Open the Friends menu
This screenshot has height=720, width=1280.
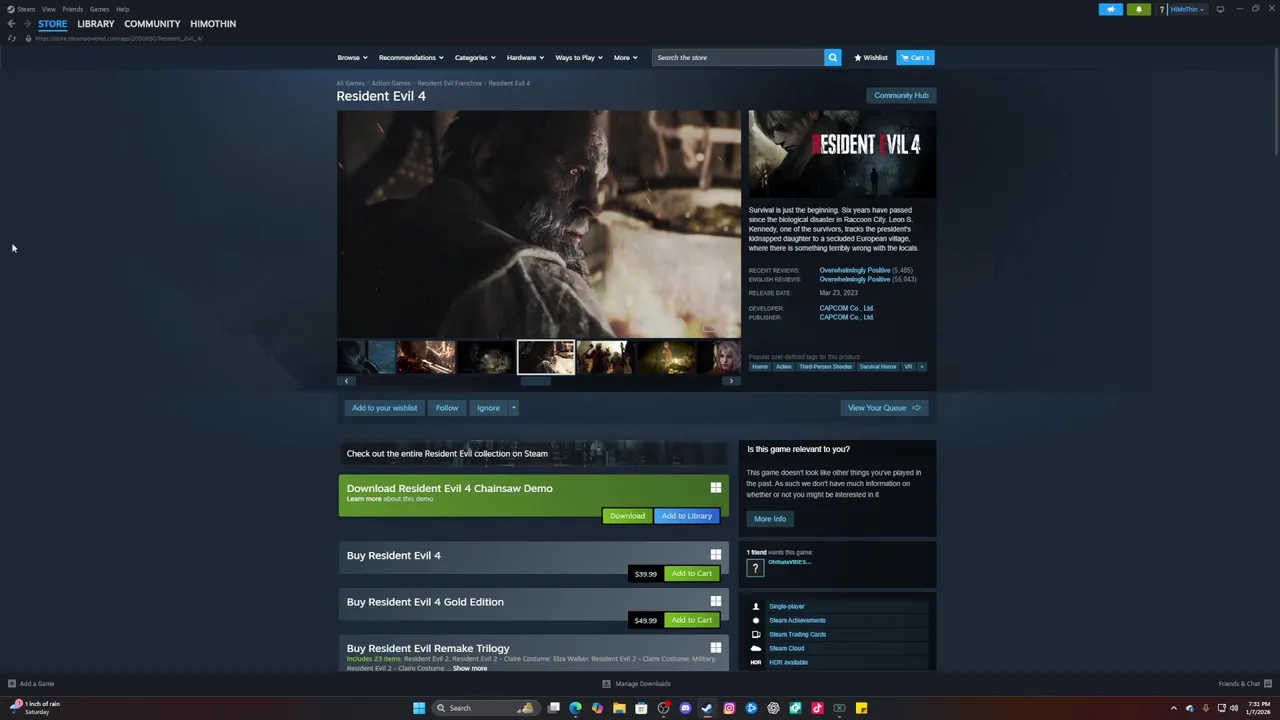(72, 9)
